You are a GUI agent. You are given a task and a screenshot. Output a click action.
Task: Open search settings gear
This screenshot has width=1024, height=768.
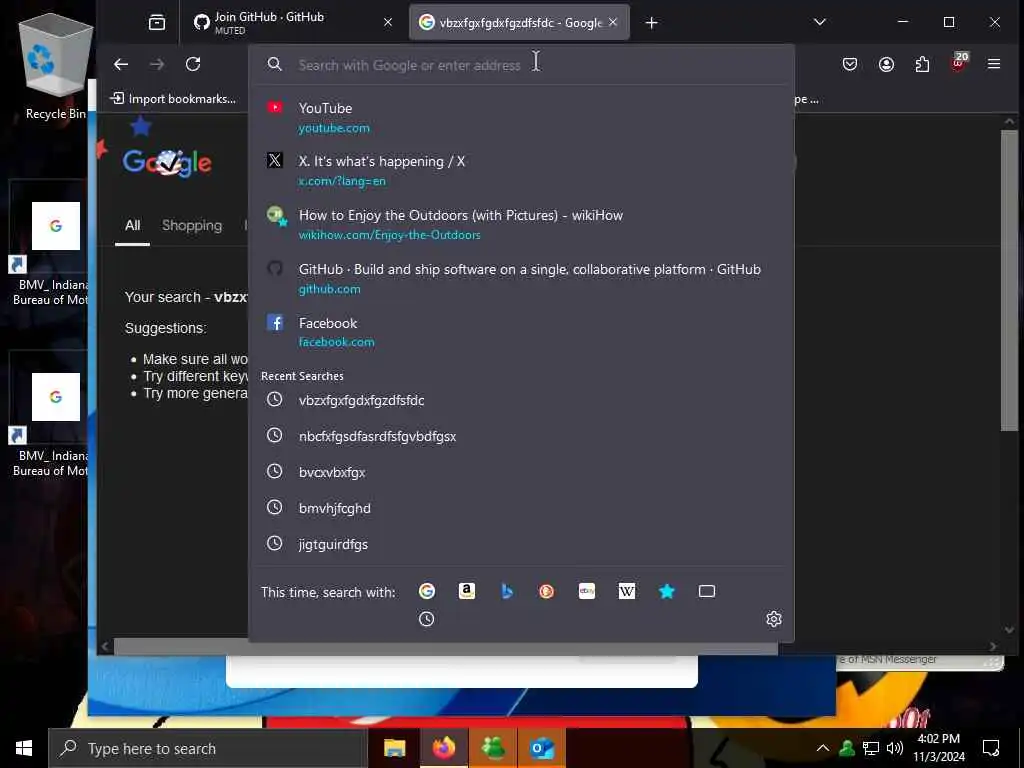point(774,618)
